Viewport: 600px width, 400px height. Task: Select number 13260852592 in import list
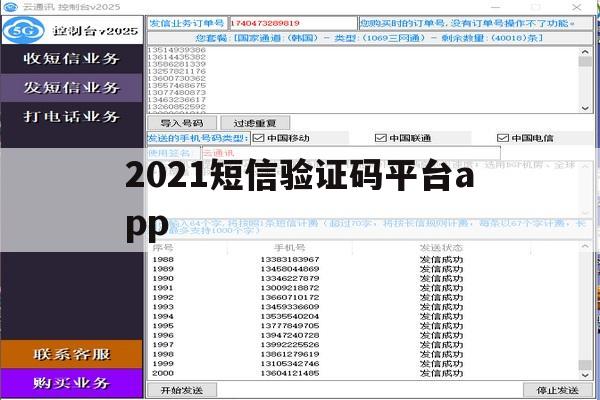coord(177,106)
